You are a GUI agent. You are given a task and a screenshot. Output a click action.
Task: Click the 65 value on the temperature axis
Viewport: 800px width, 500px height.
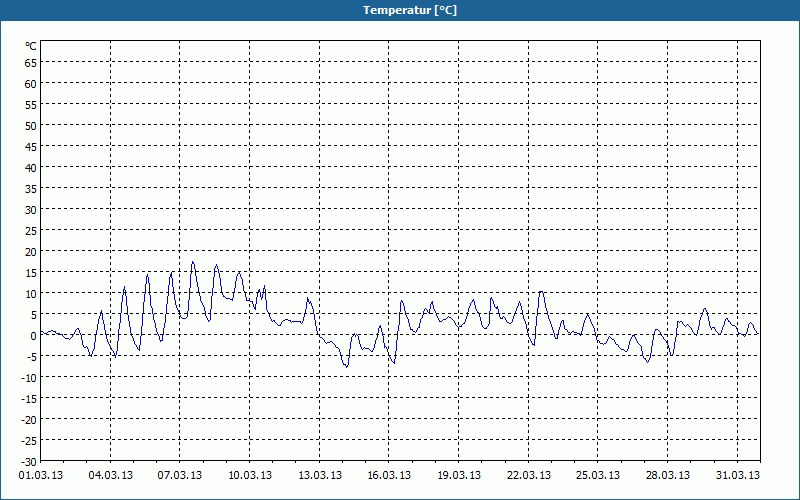[x=31, y=63]
